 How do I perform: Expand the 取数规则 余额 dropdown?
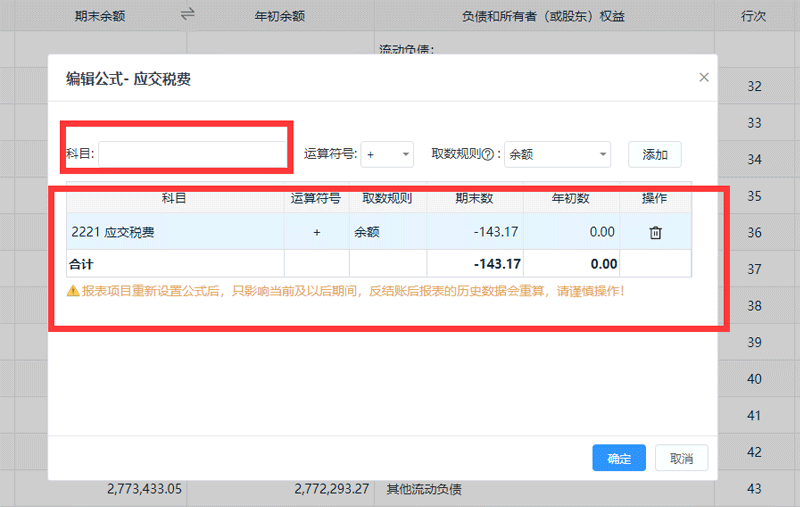point(557,154)
